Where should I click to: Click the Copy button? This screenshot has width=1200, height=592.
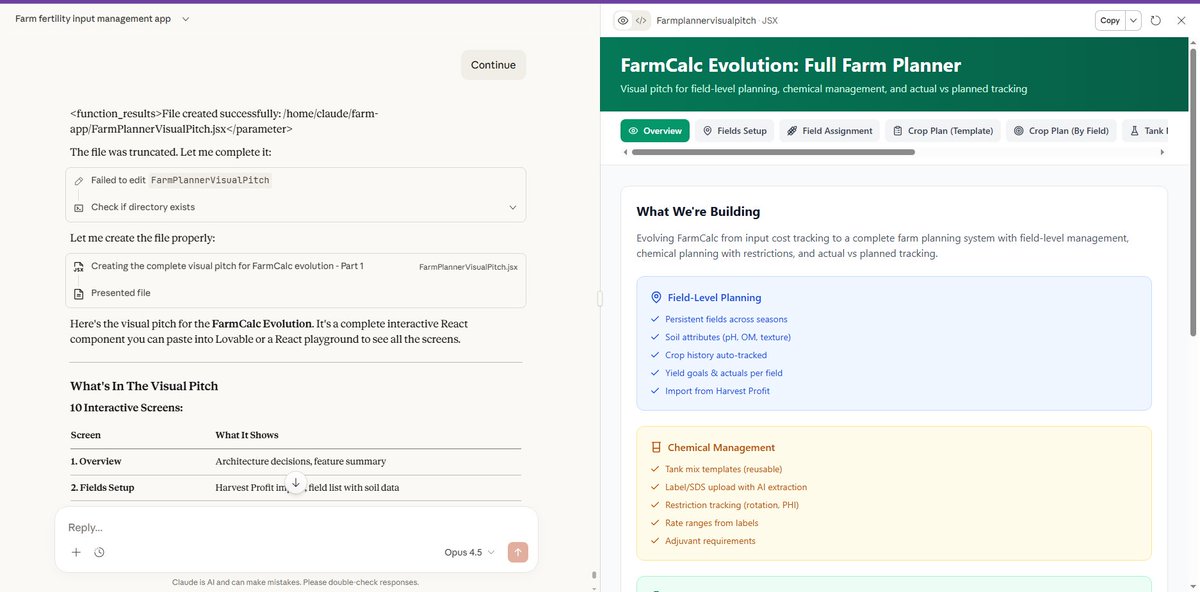point(1110,20)
